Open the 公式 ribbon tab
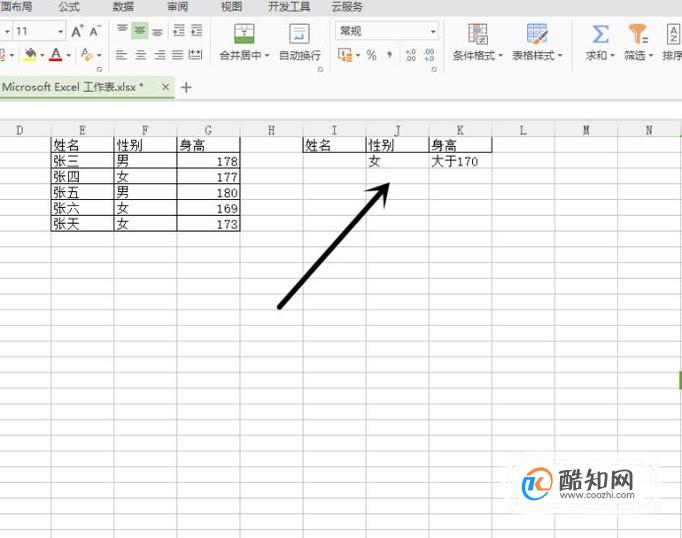Screen dimensions: 682x538 coord(69,7)
